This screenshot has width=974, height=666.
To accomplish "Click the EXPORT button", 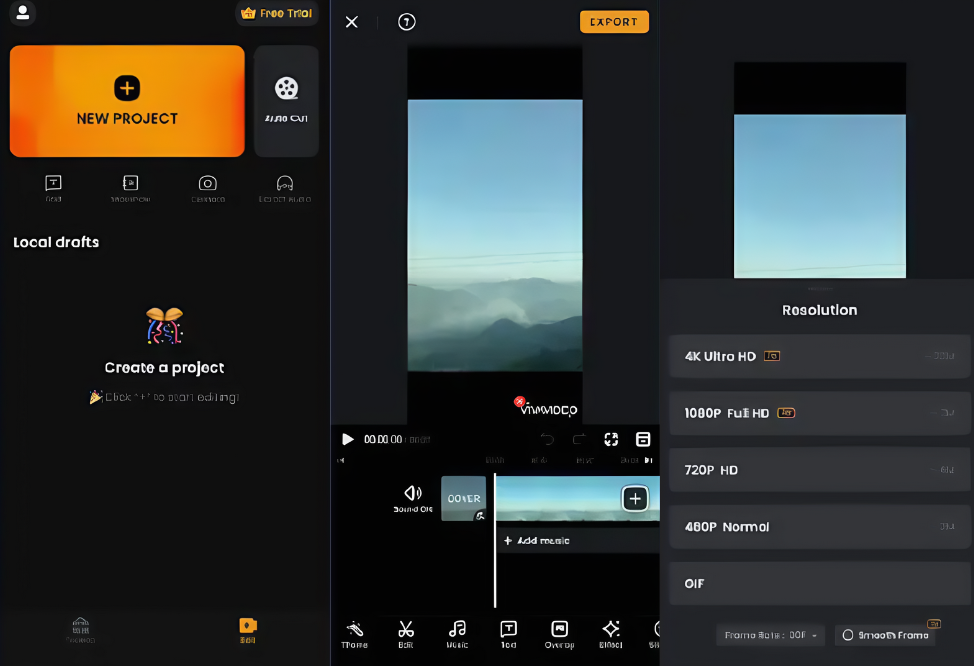I will 614,21.
